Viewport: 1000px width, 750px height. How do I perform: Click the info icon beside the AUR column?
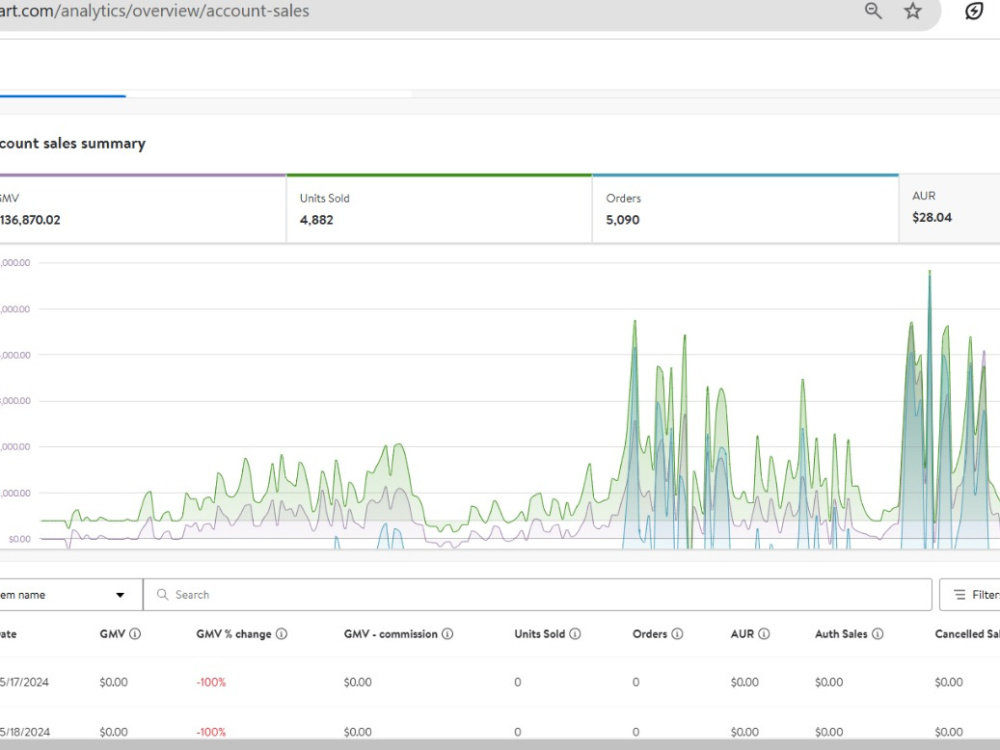pos(764,633)
